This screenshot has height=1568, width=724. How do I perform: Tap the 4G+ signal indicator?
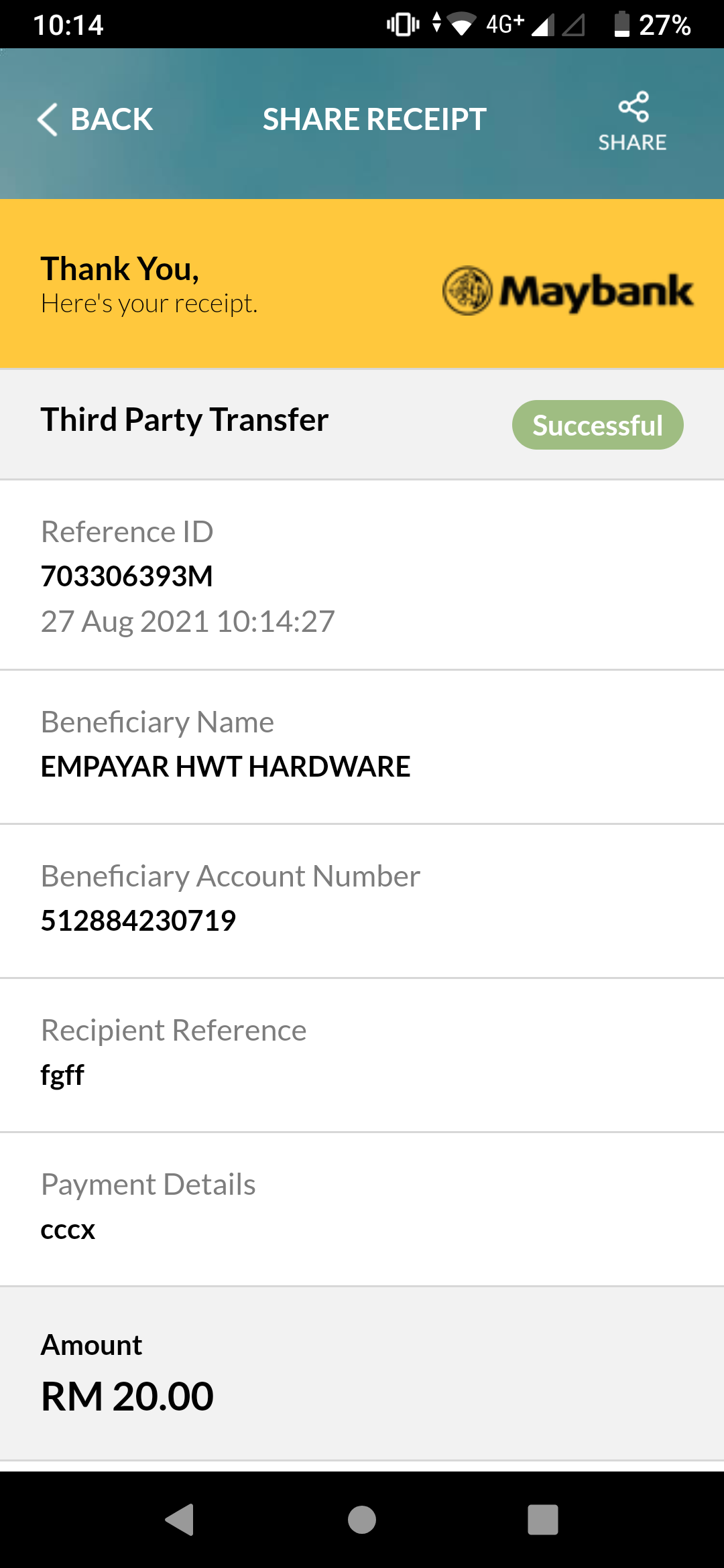point(505,24)
